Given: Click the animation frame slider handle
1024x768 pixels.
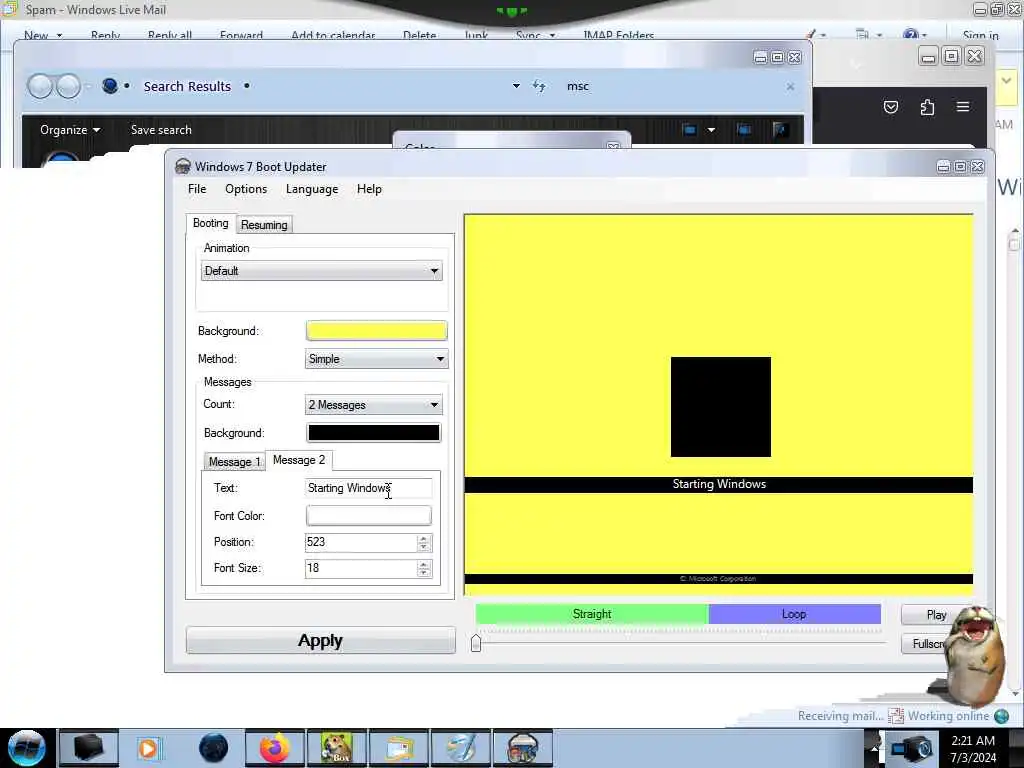Looking at the screenshot, I should click(476, 643).
